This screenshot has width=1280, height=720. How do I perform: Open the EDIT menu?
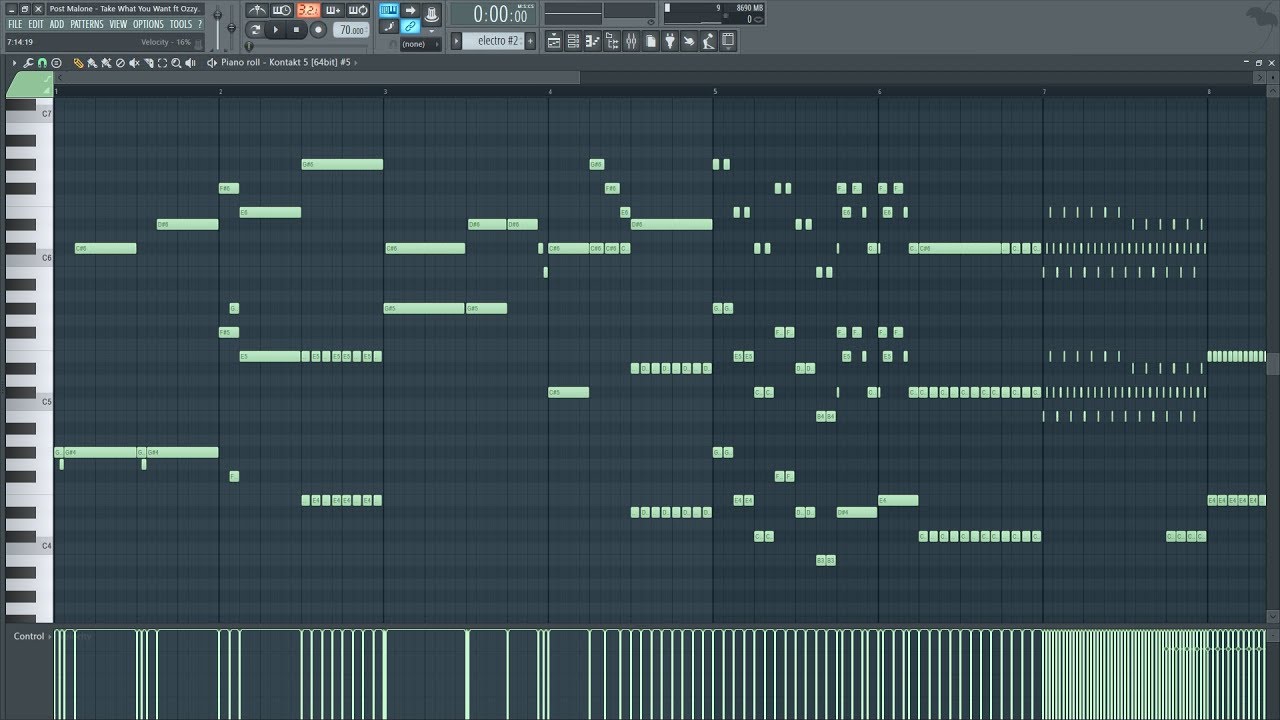[36, 24]
